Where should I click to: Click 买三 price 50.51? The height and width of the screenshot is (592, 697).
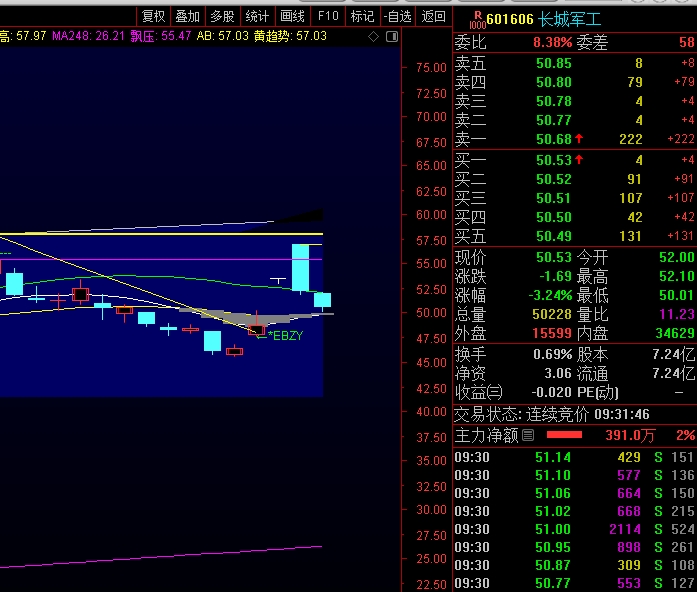click(553, 198)
